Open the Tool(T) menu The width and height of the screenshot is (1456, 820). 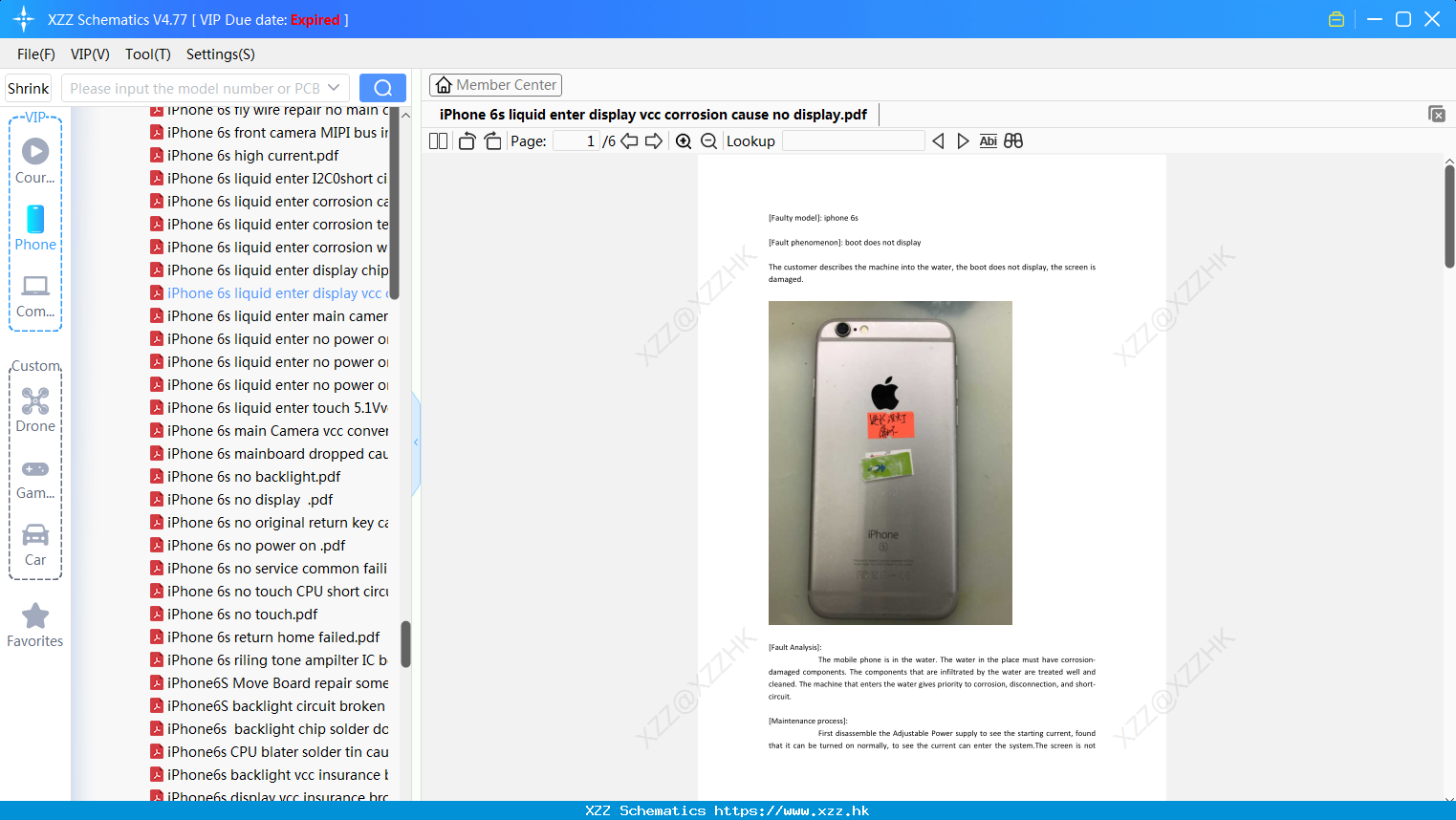tap(148, 54)
